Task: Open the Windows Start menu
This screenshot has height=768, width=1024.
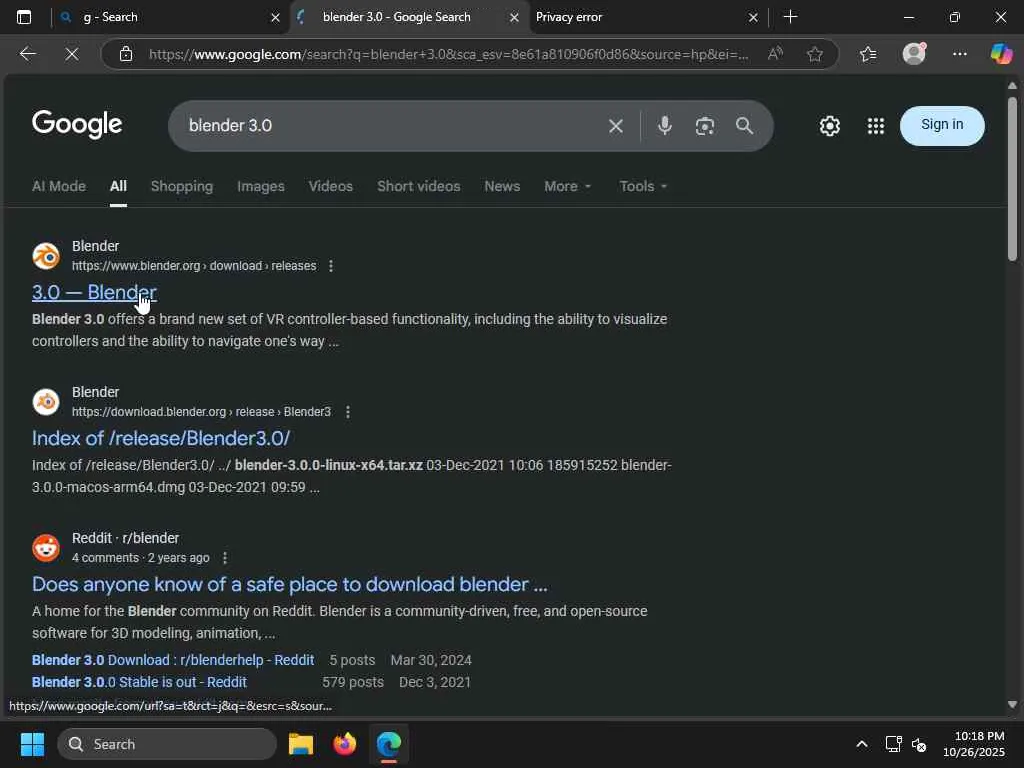Action: [32, 744]
